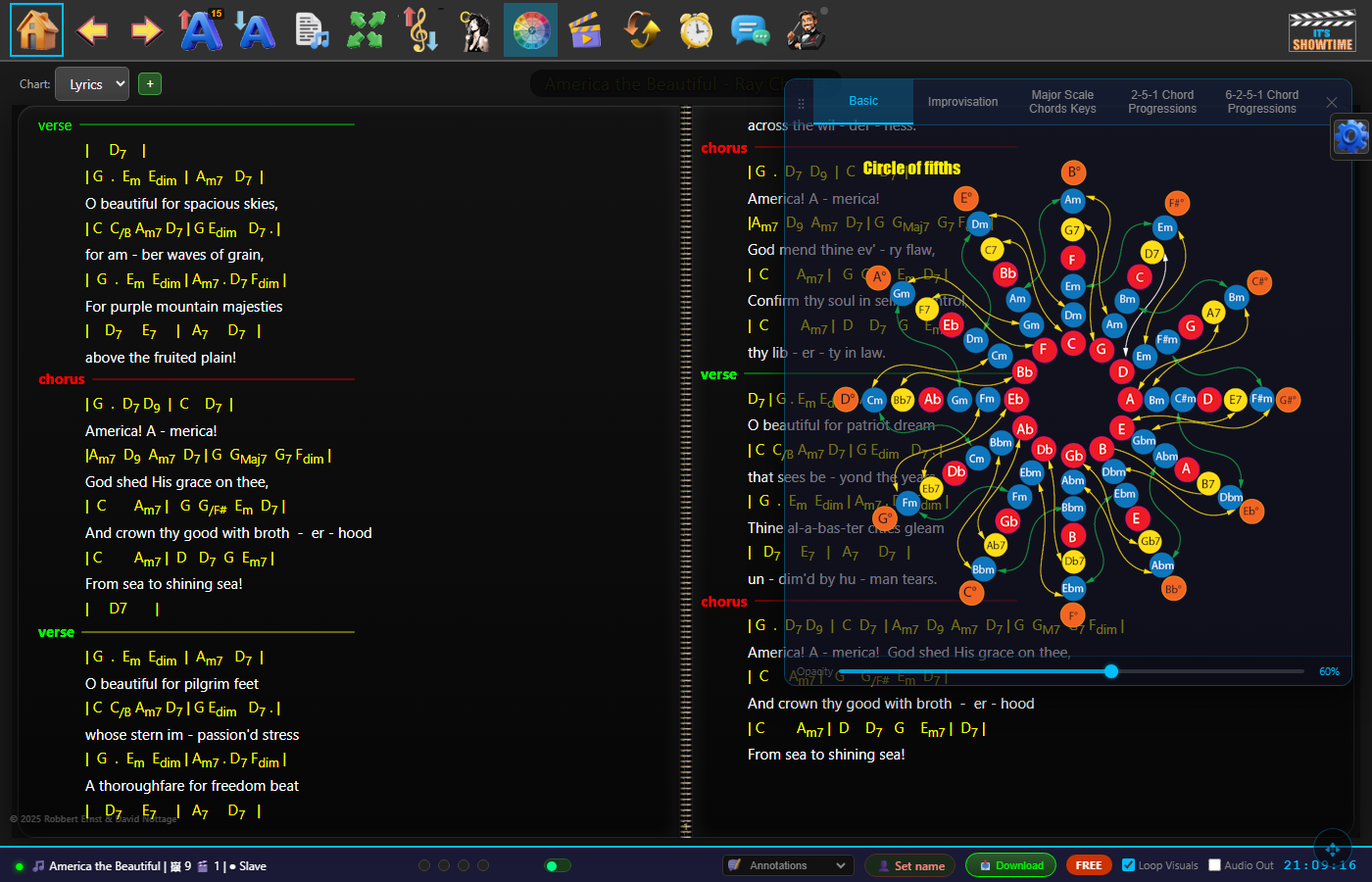Click lyric 'whose stern im - passion'd stress'
This screenshot has height=882, width=1372.
point(192,735)
